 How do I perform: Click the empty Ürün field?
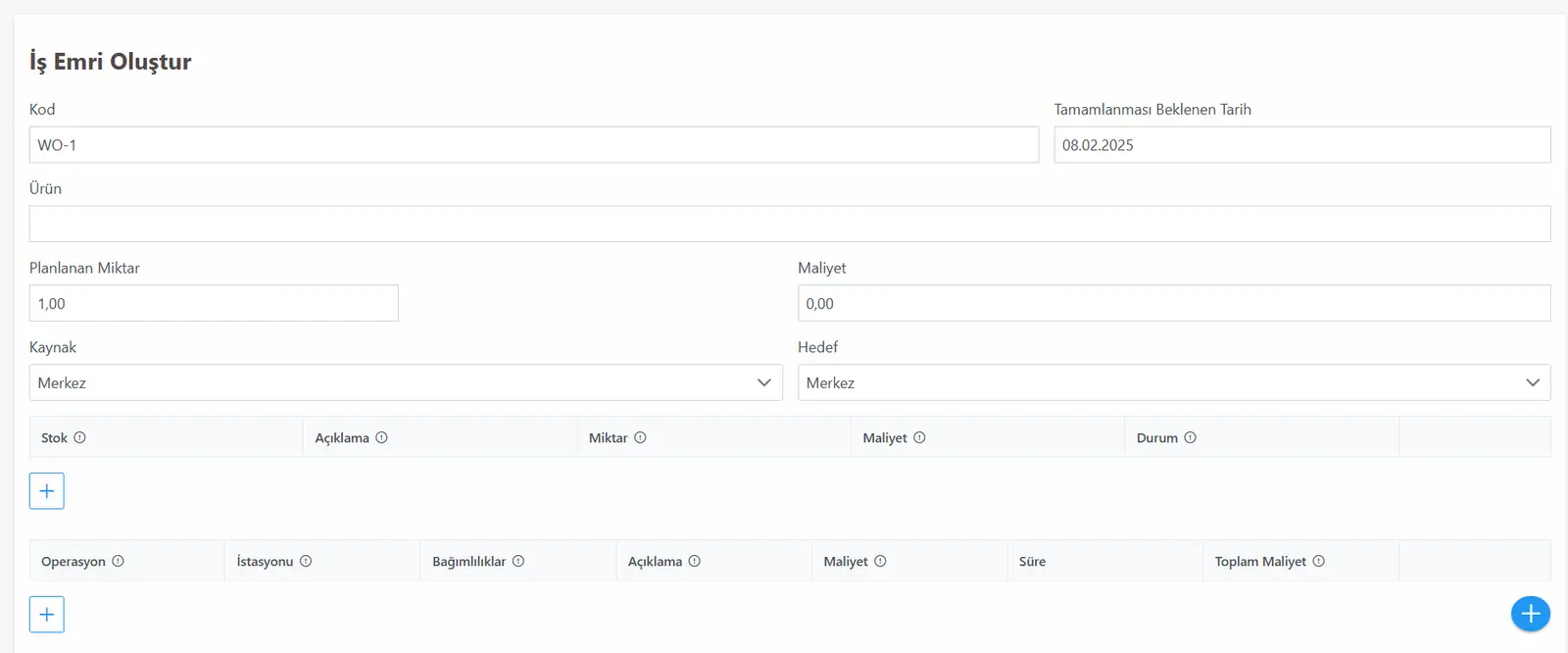790,224
